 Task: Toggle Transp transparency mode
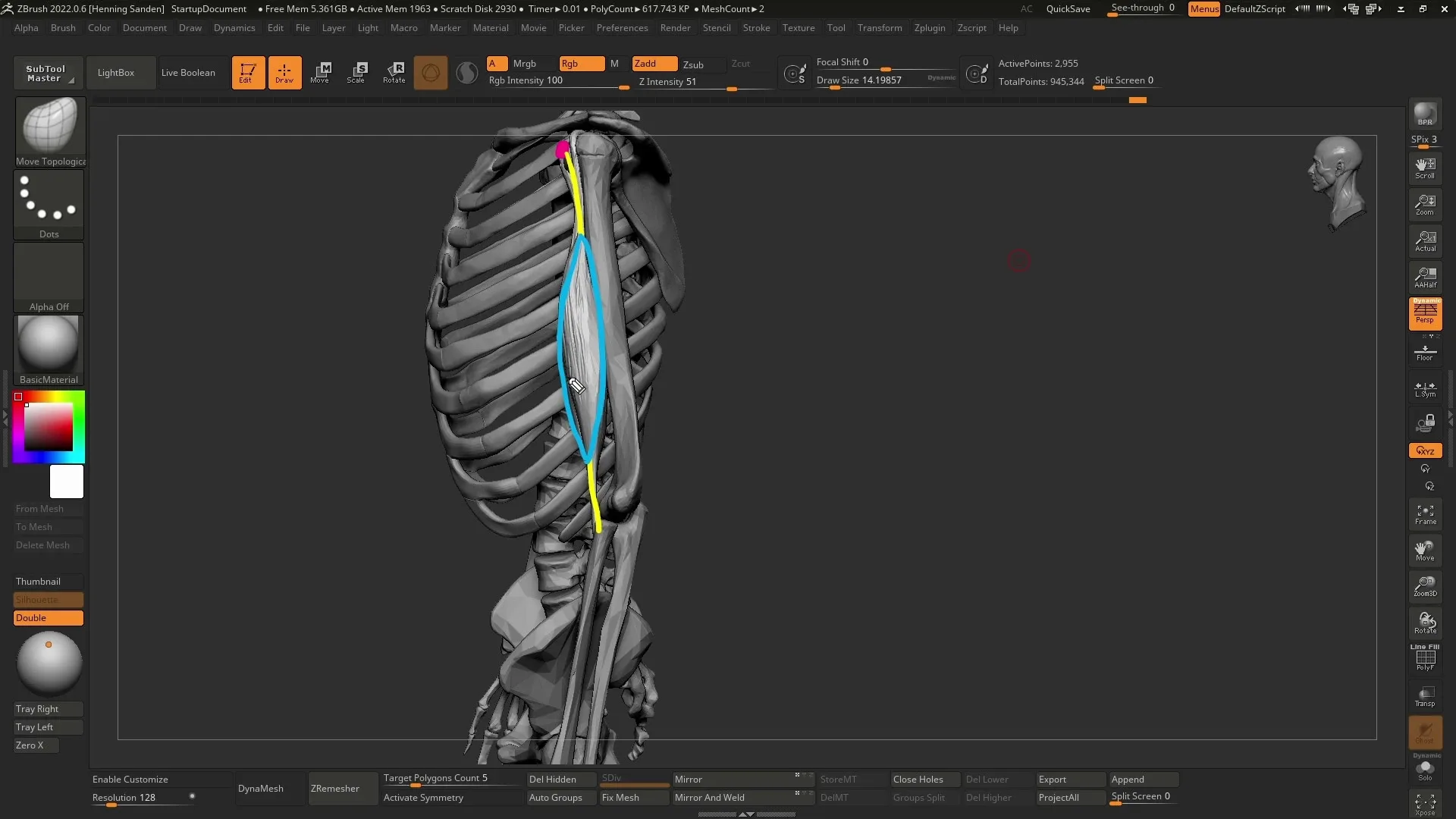coord(1425,696)
